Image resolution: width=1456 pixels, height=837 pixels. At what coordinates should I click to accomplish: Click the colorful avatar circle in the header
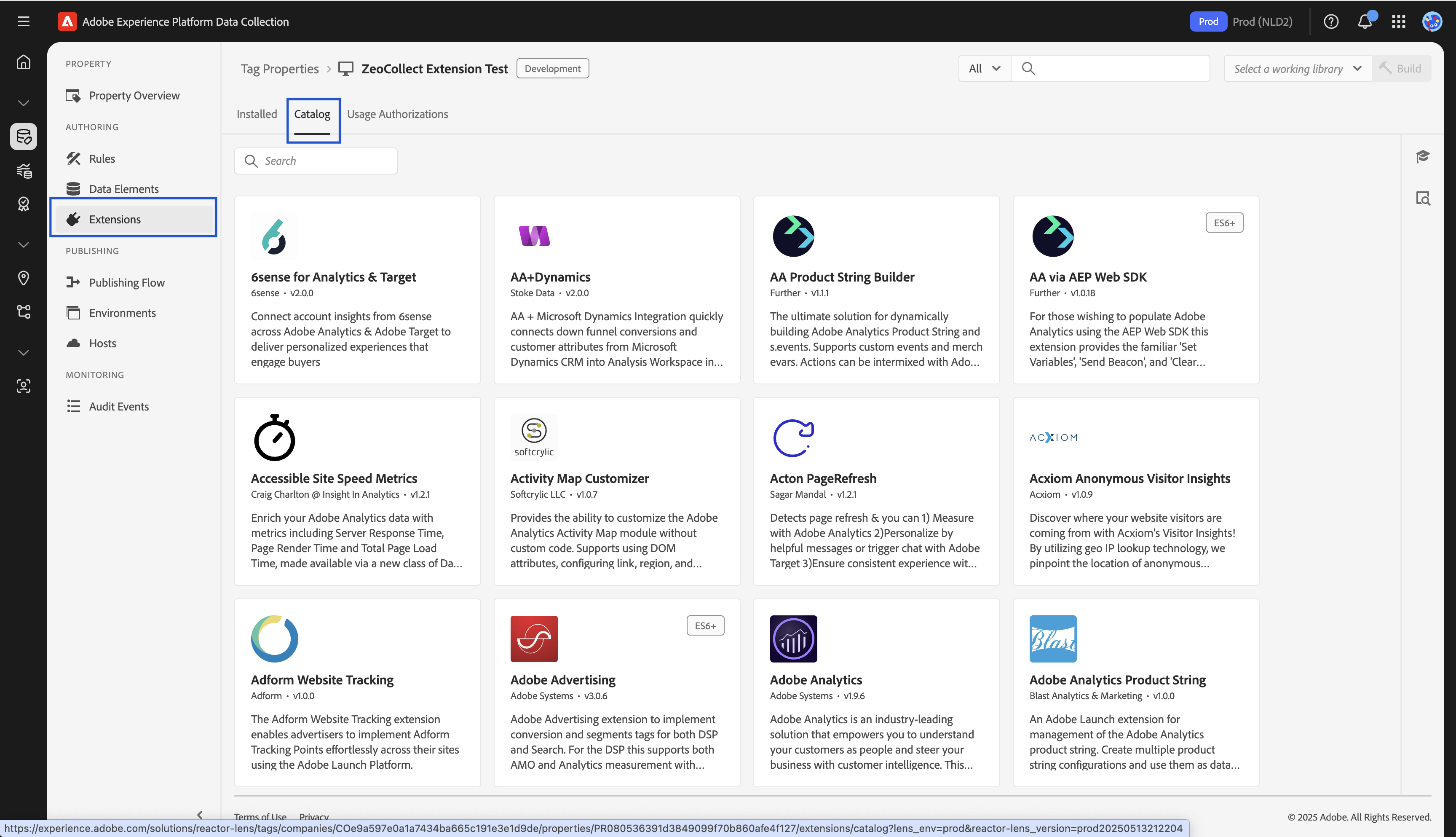point(1432,21)
